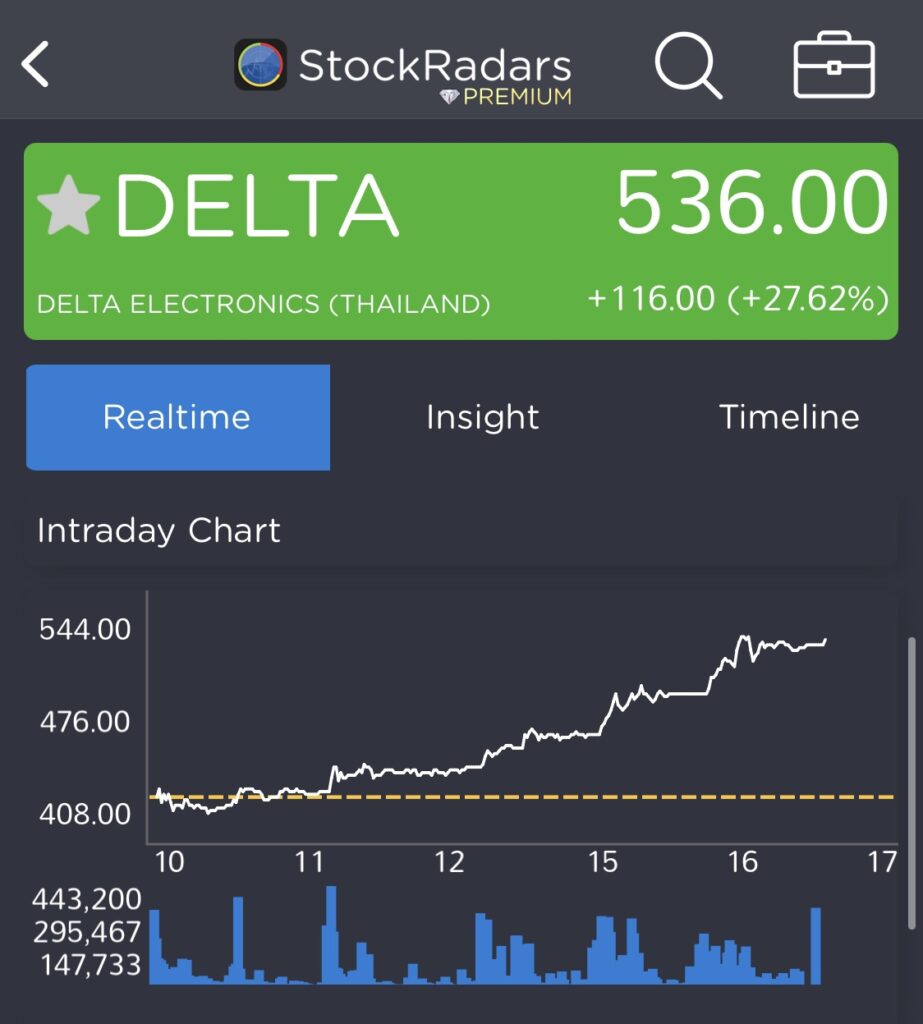
Task: Toggle the favorite star for DELTA
Action: coord(69,205)
